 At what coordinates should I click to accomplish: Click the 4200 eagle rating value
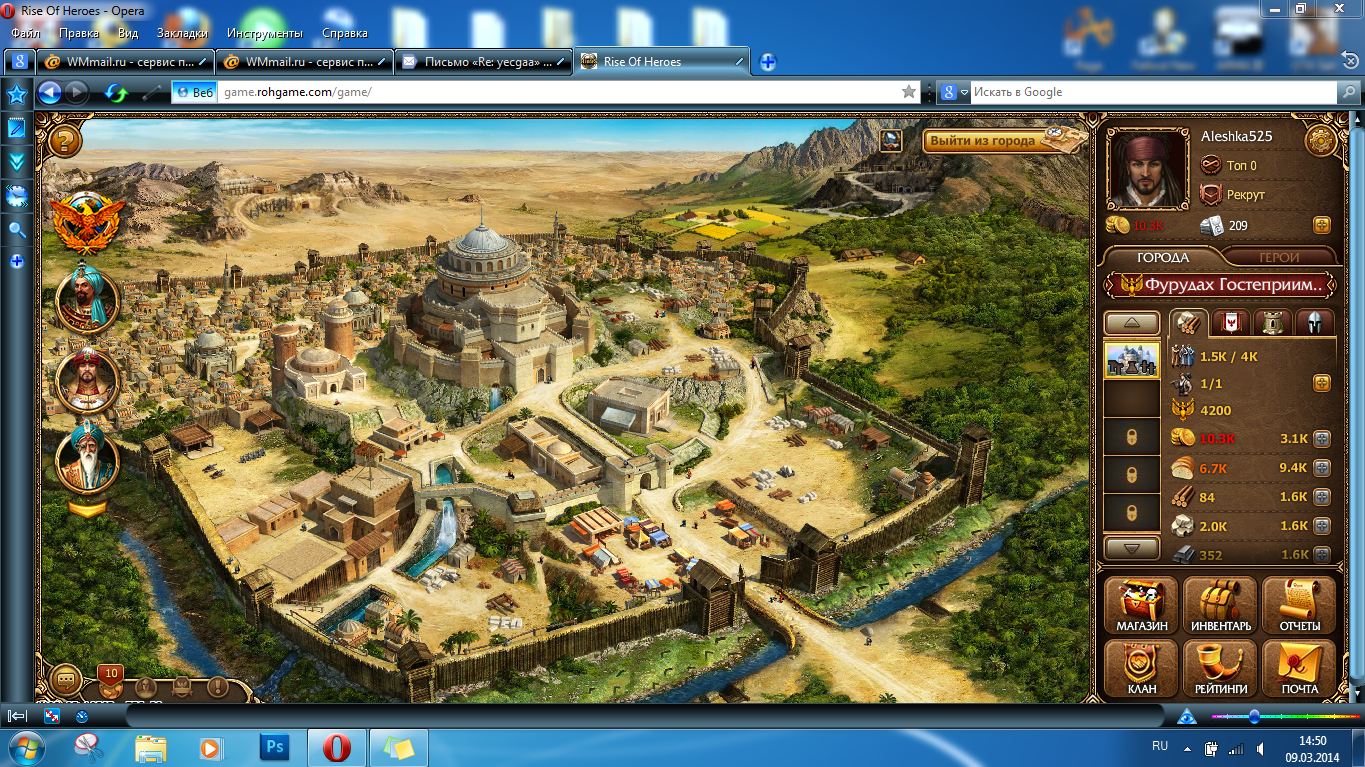point(1216,410)
